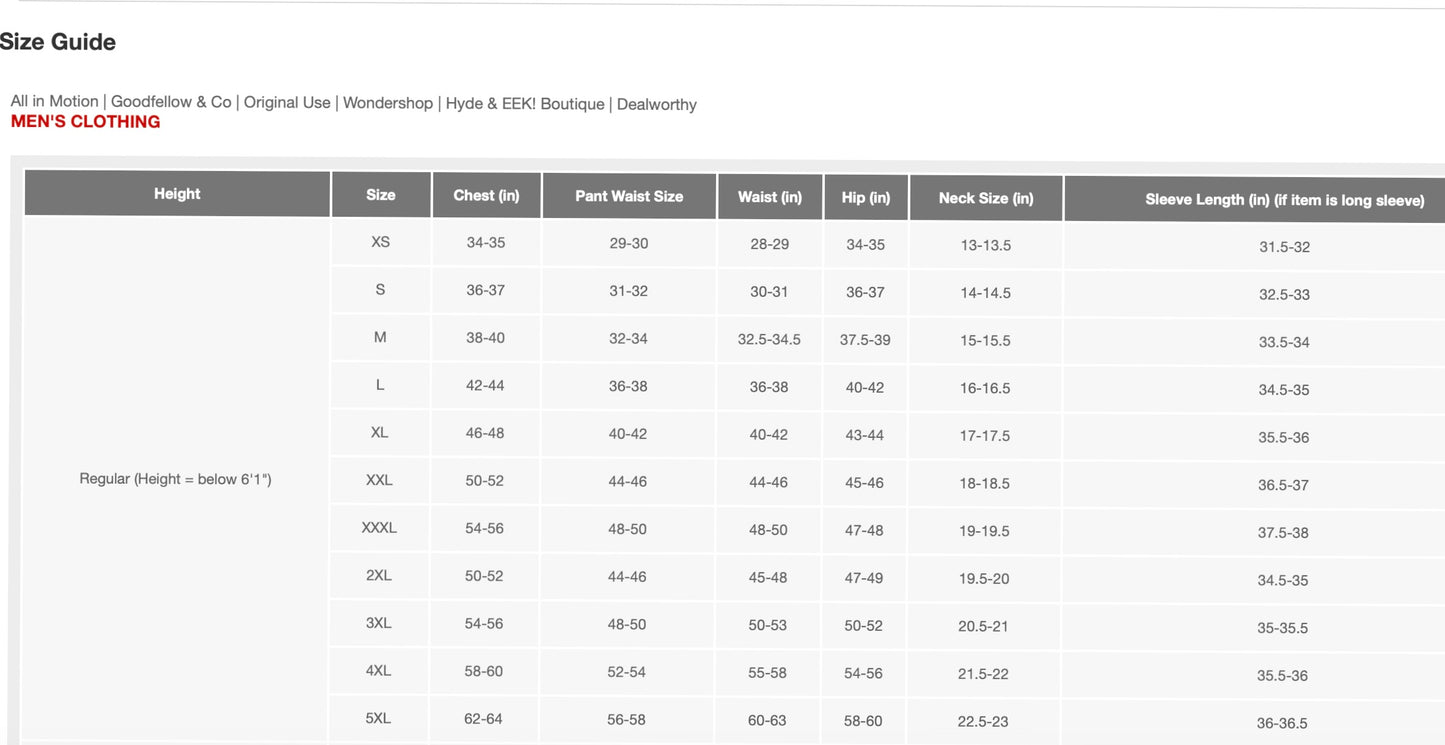Click the Pant Waist Size column header
Screen dimensions: 1445x745
click(x=629, y=196)
